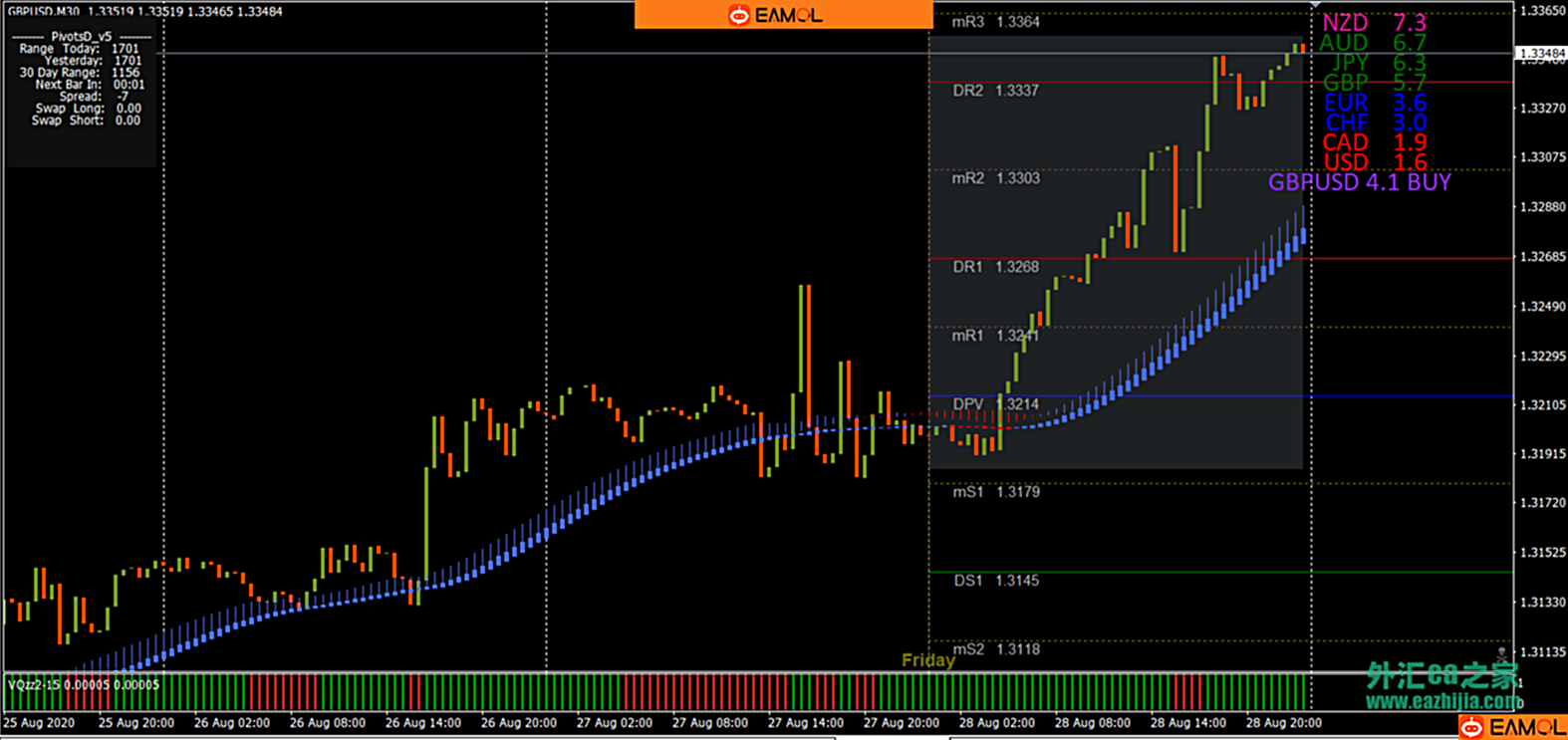Select the DS1 1.3145 support label
Screen dimensions: 1568x740
[995, 581]
